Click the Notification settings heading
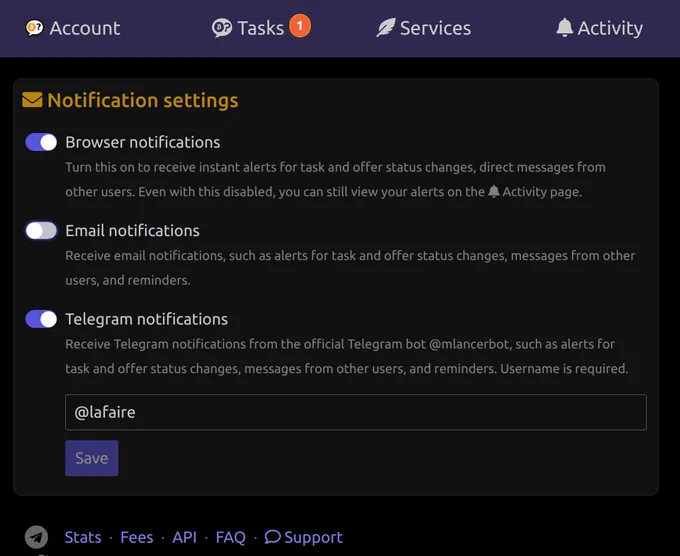Viewport: 680px width, 556px height. click(143, 100)
